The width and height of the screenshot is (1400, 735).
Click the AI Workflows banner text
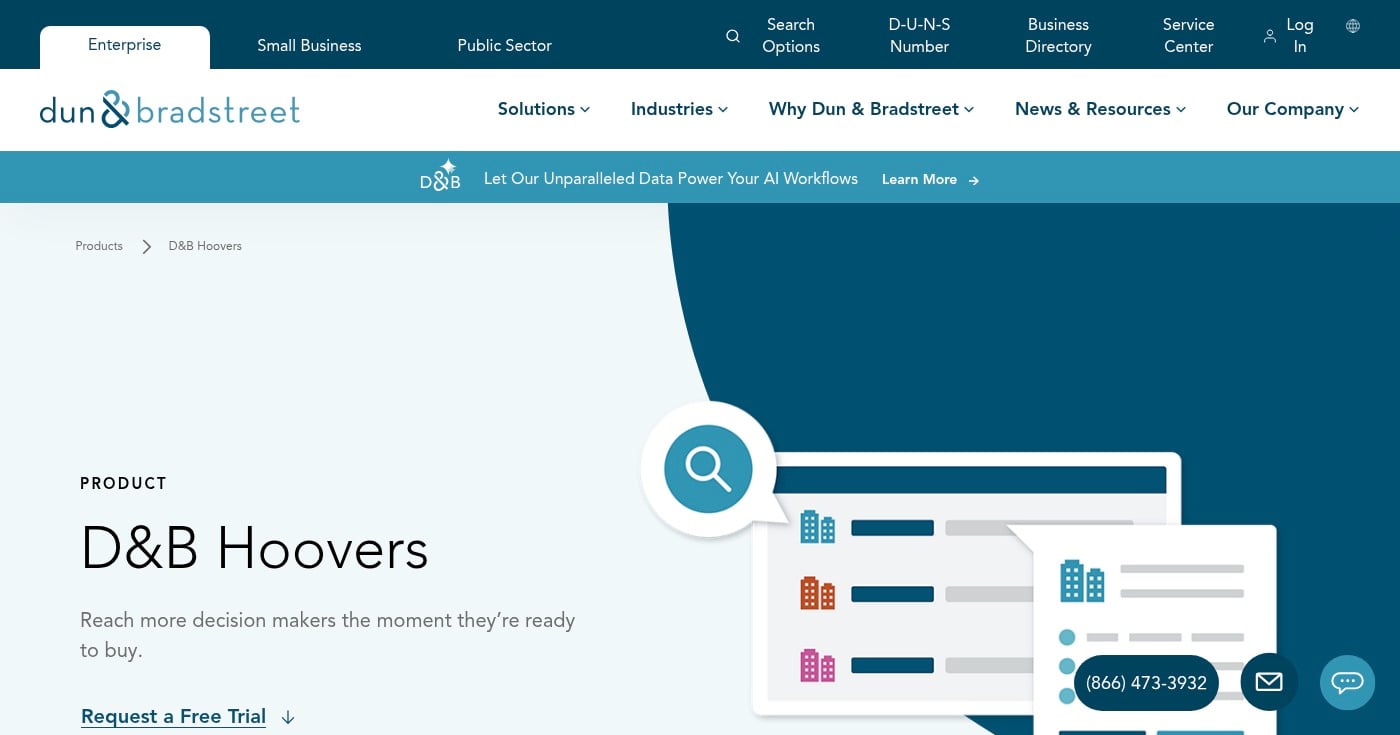coord(671,178)
